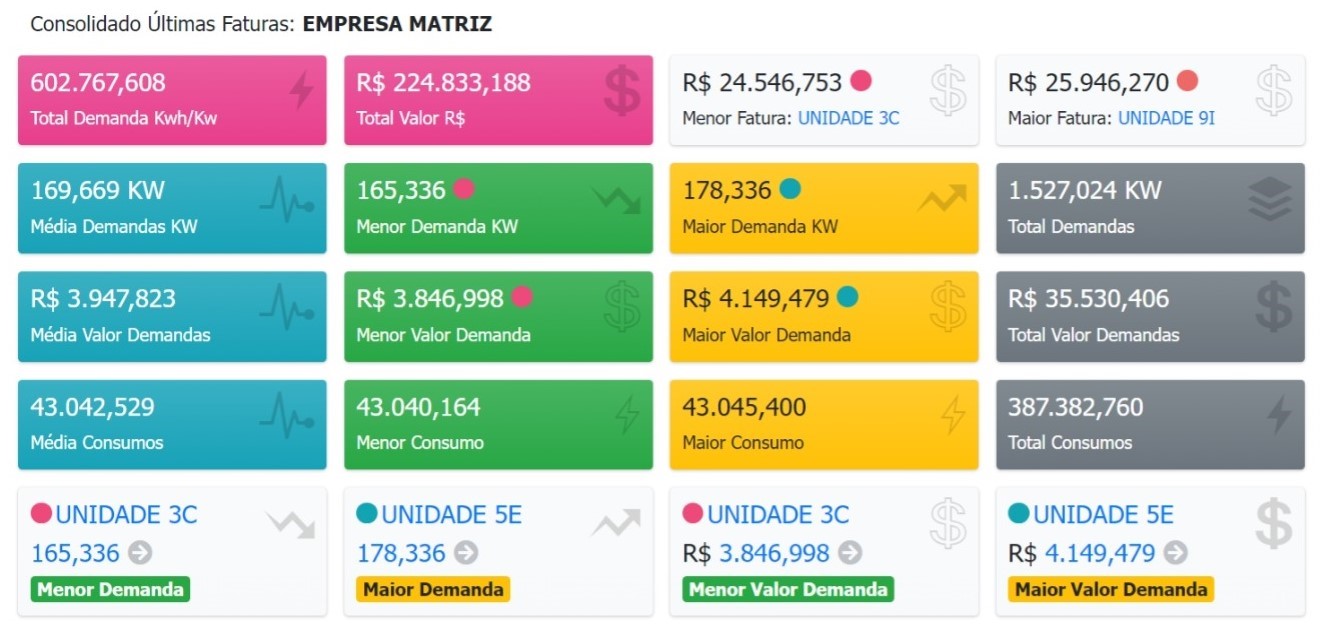This screenshot has height=627, width=1323.
Task: Click the arrow circle next to 165,336 value
Action: [x=141, y=553]
